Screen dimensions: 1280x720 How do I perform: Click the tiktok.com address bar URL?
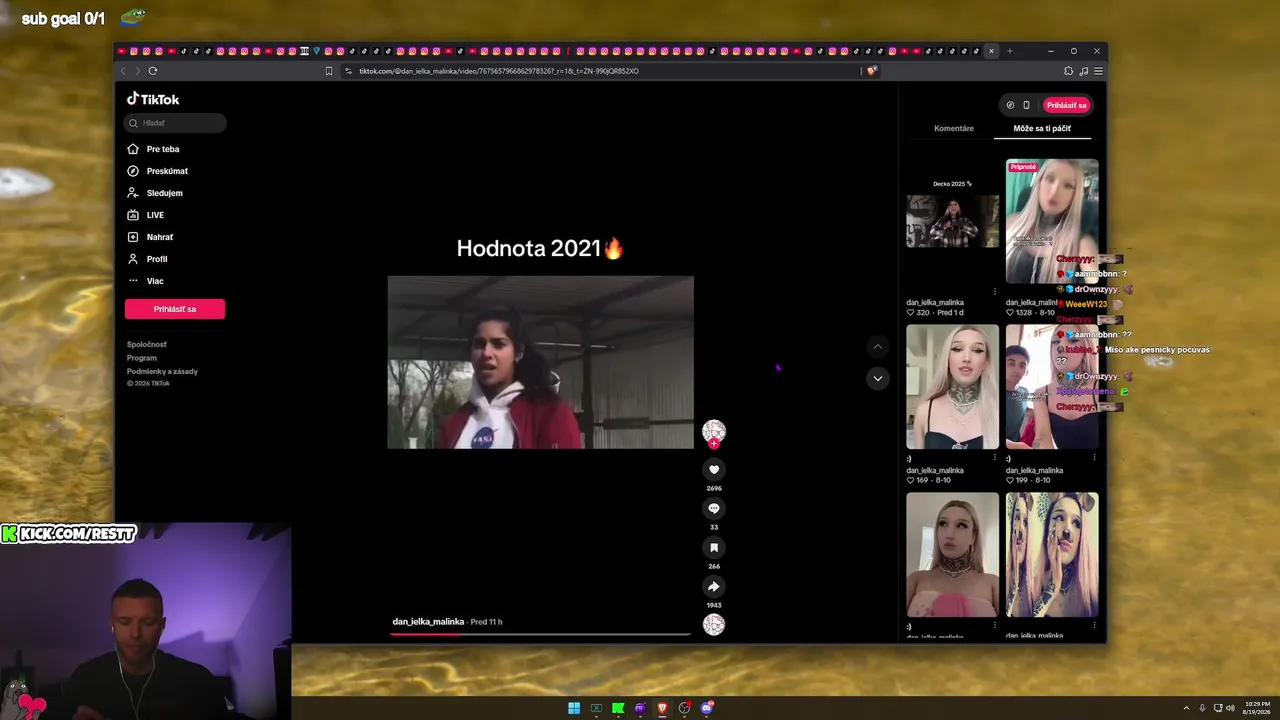(x=499, y=71)
